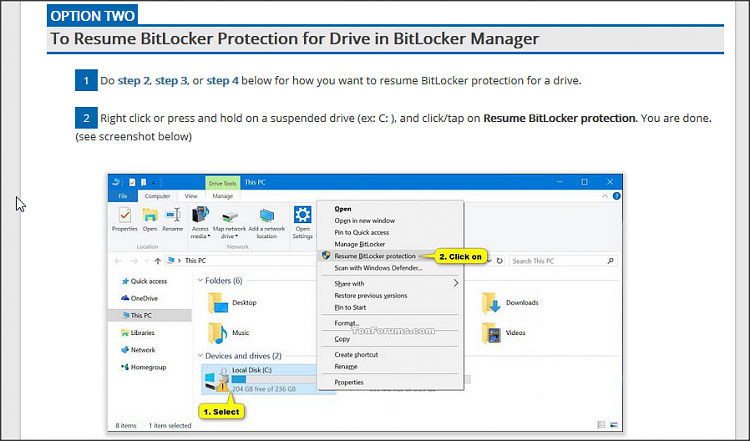
Task: Select the Downloads folder icon
Action: pos(491,303)
